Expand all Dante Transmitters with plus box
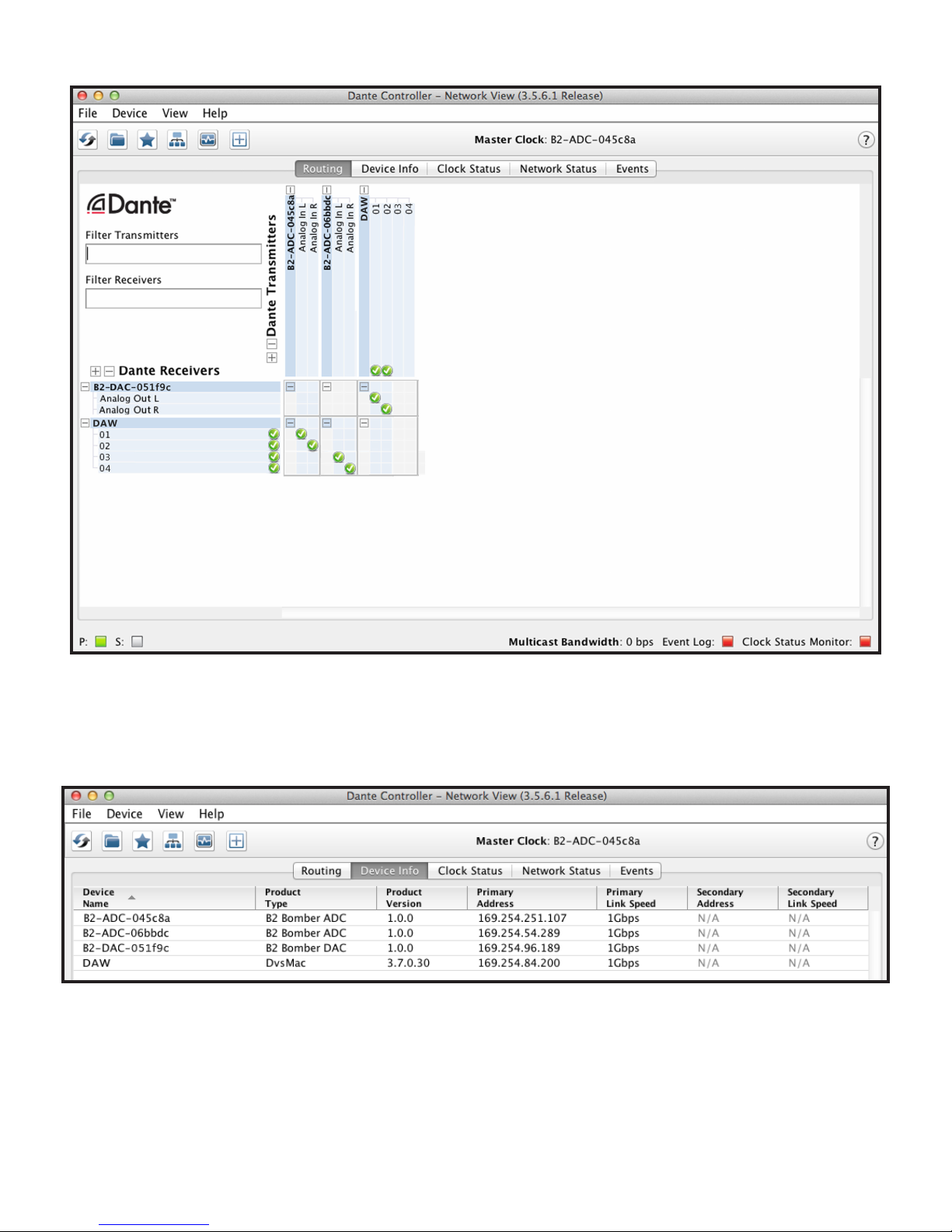Viewport: 952px width, 1232px height. click(x=271, y=358)
